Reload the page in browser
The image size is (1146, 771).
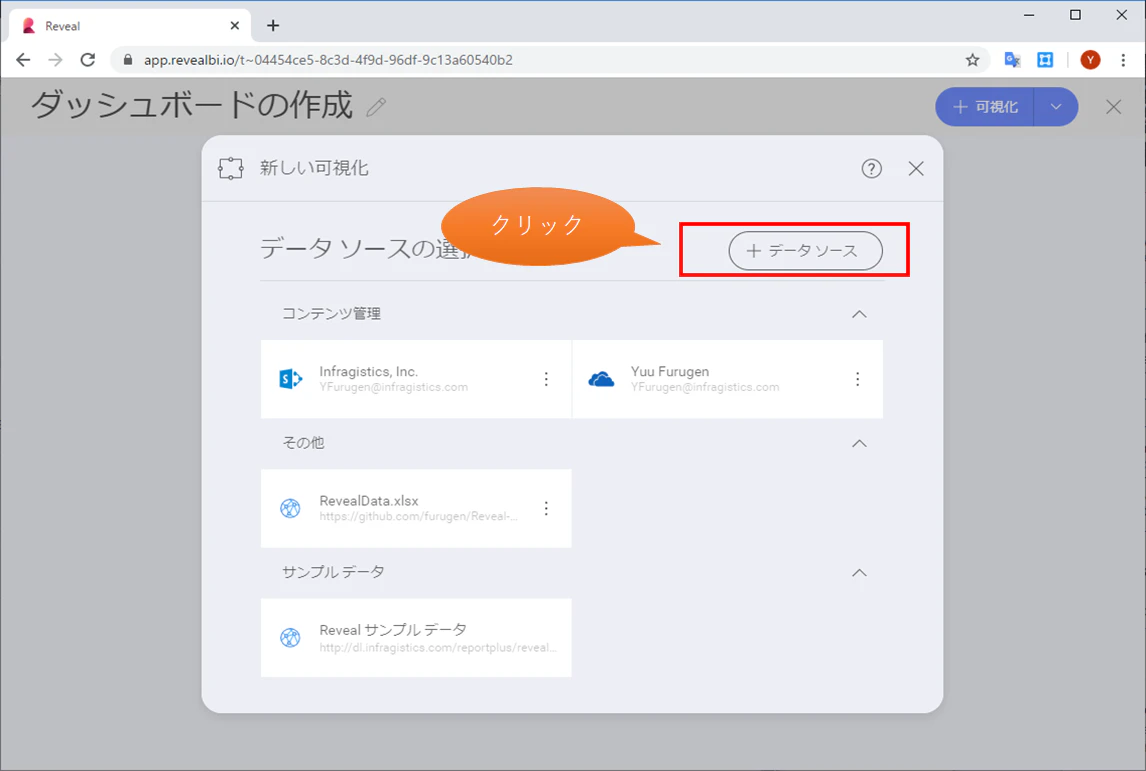coord(88,60)
